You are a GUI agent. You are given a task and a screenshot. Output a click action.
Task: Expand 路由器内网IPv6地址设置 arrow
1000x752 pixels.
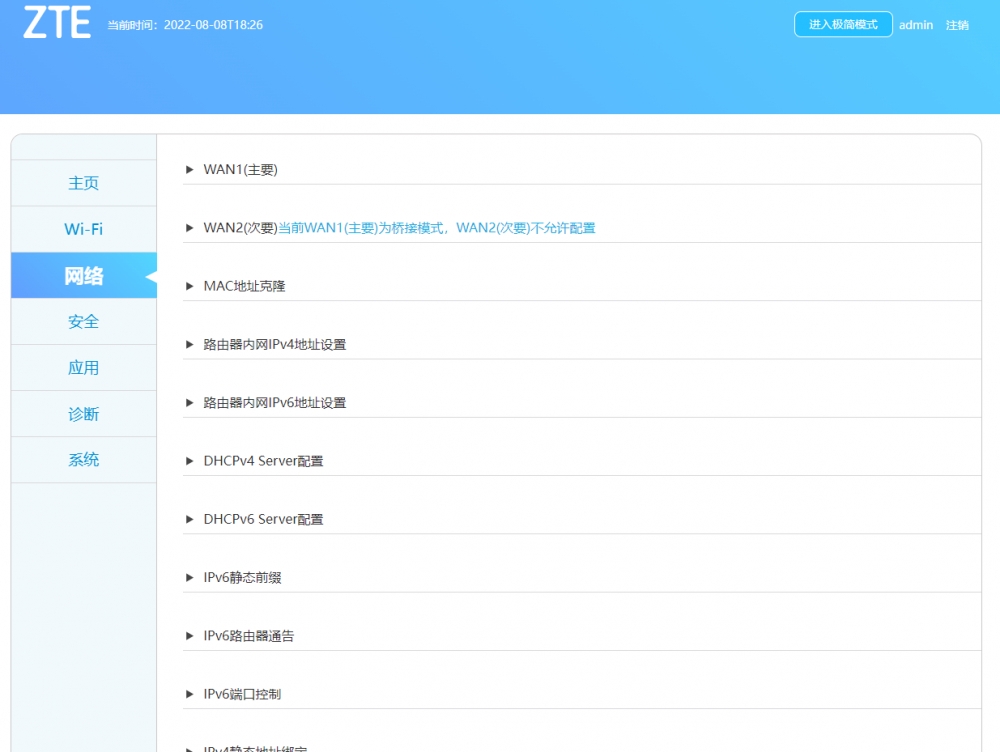189,402
